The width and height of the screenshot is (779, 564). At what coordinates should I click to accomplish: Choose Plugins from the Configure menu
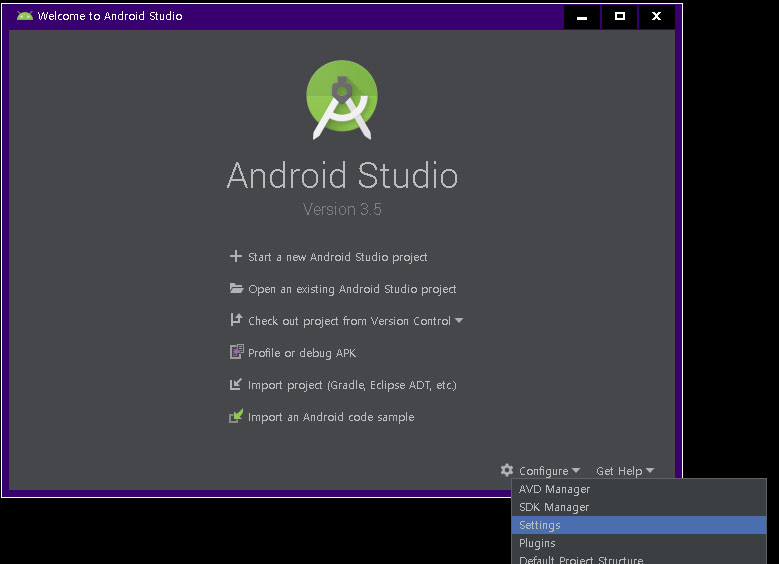coord(639,543)
